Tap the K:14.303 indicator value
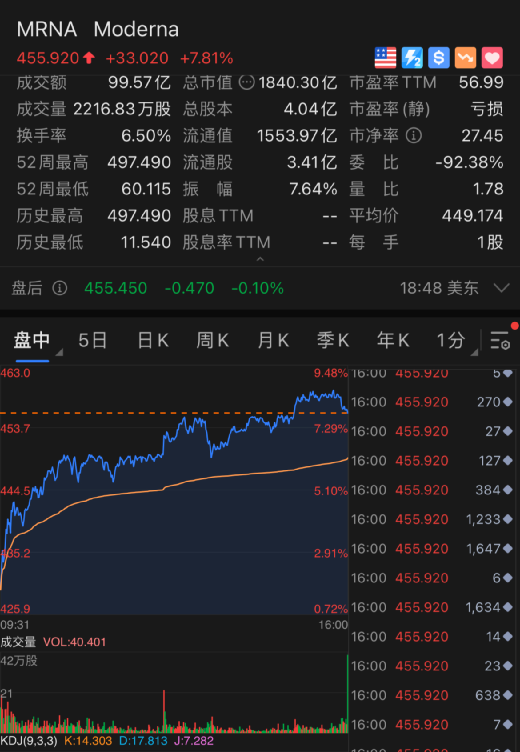Viewport: 520px width, 752px height. coord(88,740)
